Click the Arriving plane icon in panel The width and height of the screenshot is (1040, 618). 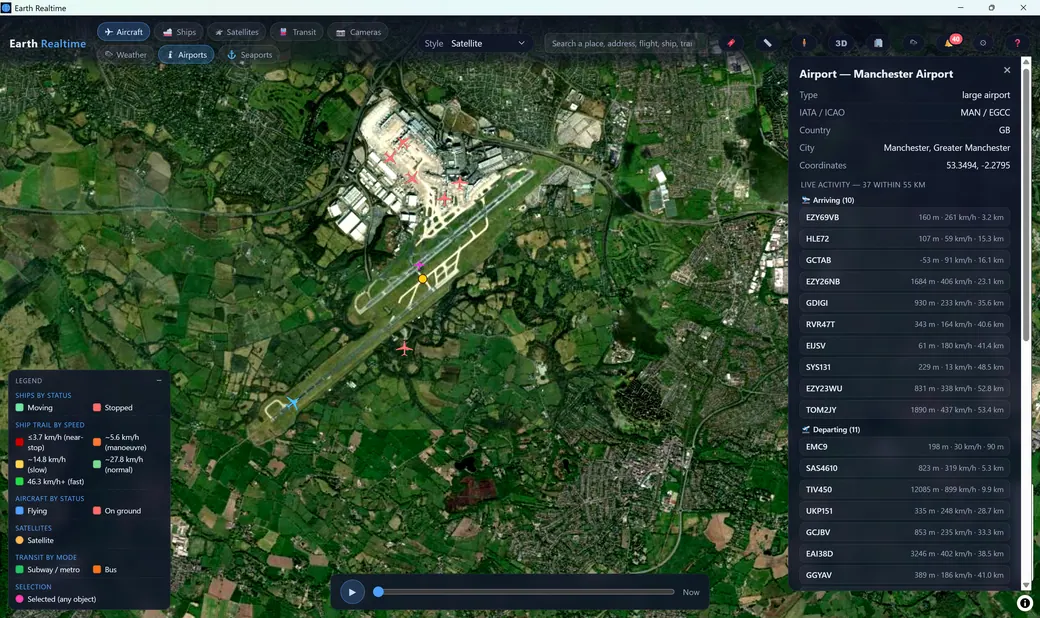coord(806,200)
